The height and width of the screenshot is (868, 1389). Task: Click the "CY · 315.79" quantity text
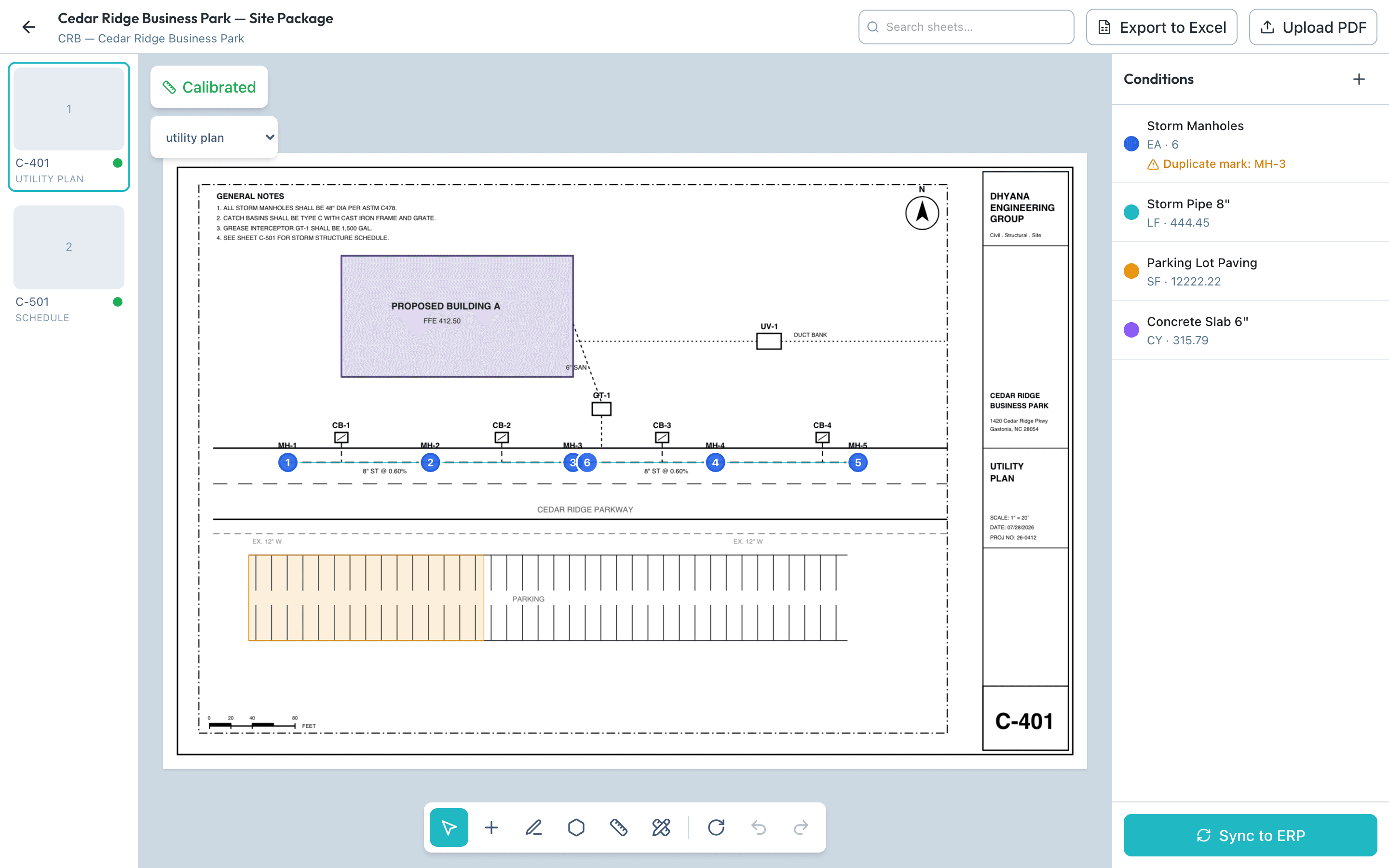pos(1177,340)
